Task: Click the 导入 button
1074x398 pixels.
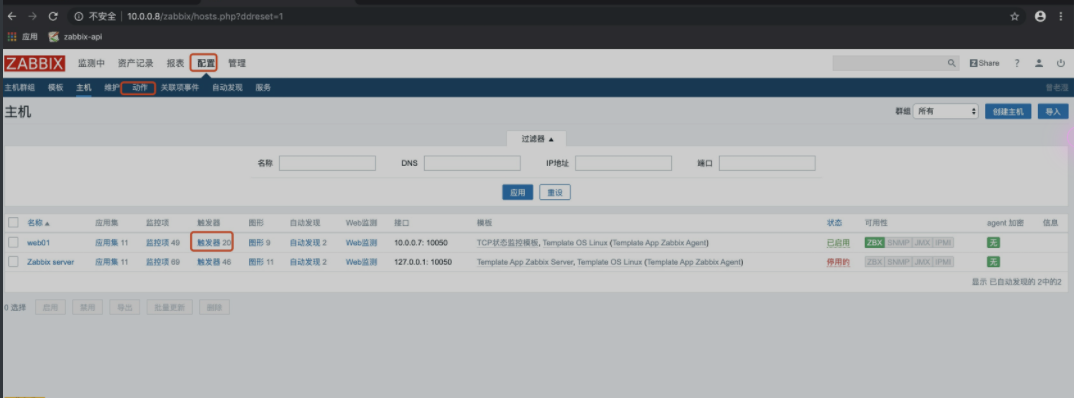Action: [x=1053, y=112]
